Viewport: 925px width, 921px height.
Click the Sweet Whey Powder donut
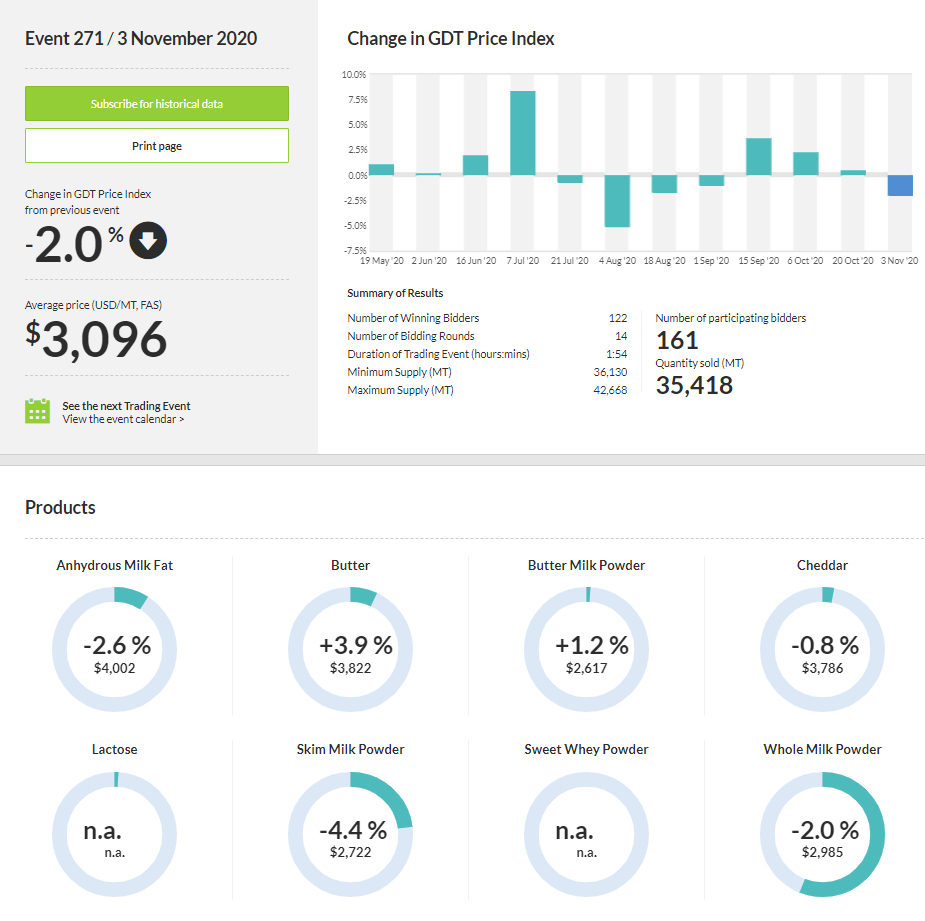[x=586, y=834]
